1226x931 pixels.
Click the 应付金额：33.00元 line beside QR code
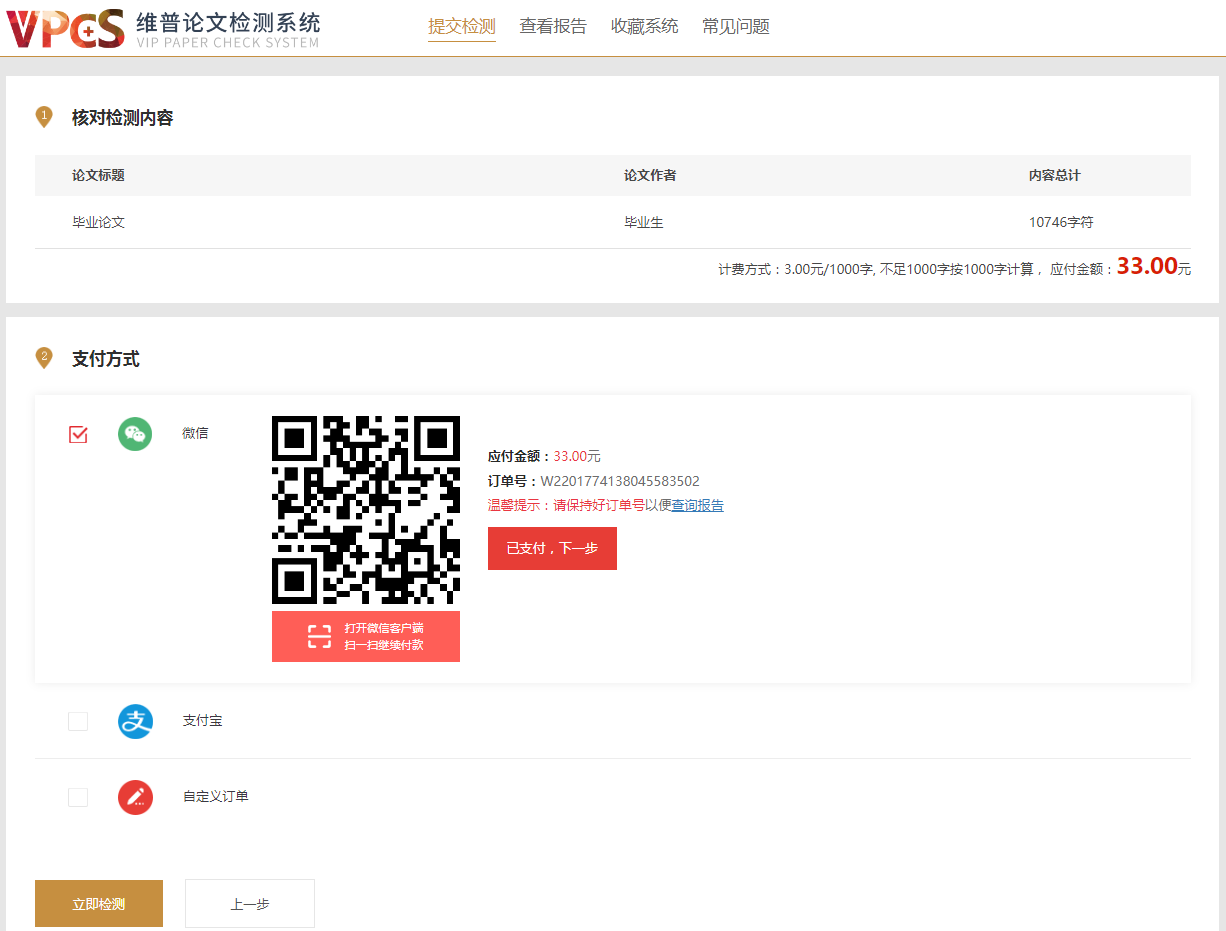coord(544,456)
